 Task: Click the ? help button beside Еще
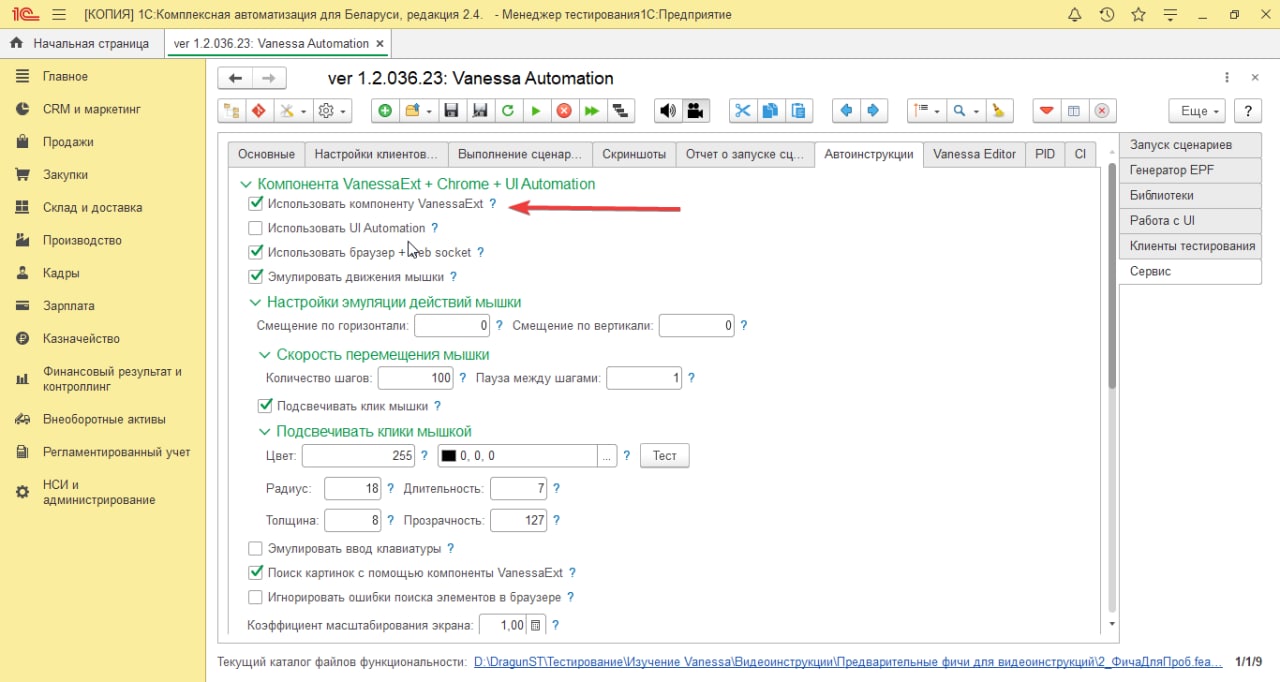coord(1247,111)
